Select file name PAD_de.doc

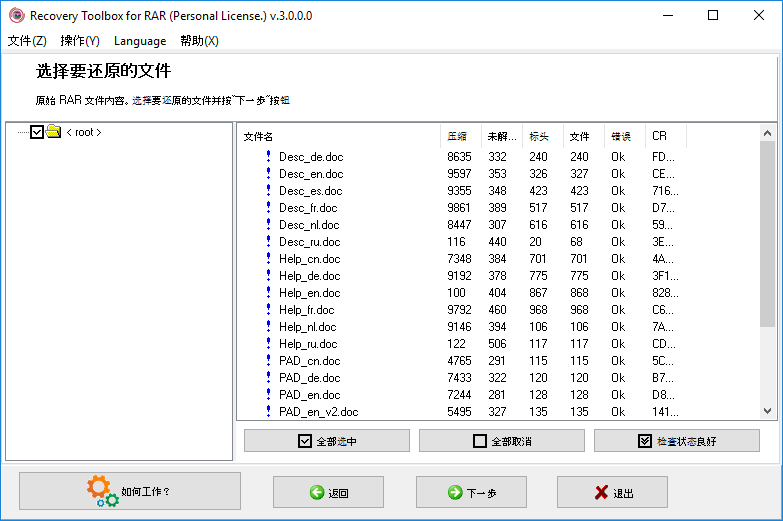[310, 378]
